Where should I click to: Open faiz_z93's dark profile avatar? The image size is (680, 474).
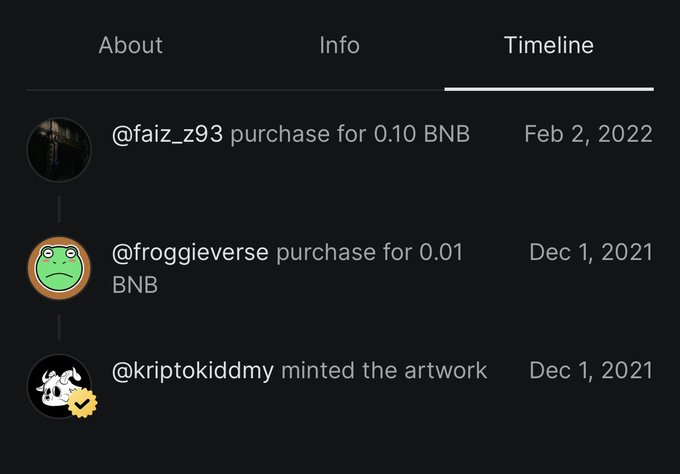coord(59,150)
